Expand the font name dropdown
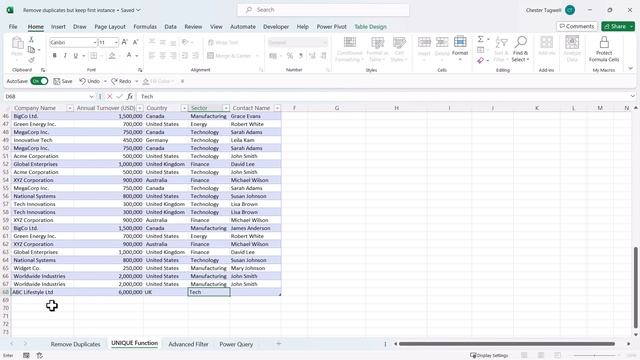The height and width of the screenshot is (360, 640). click(x=94, y=42)
